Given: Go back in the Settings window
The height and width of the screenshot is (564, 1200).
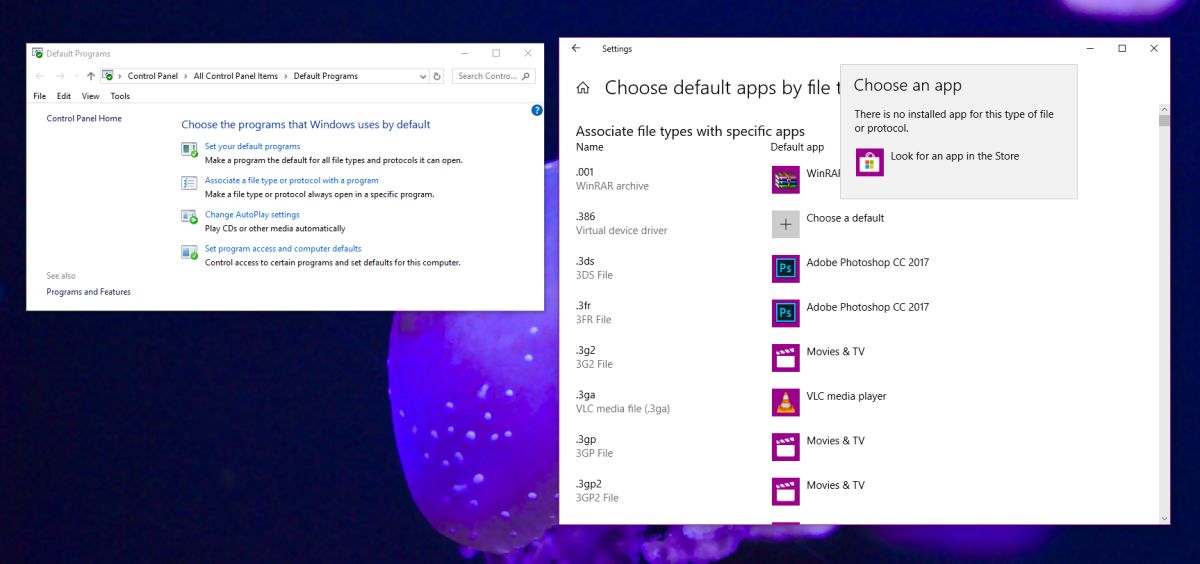Looking at the screenshot, I should [576, 48].
